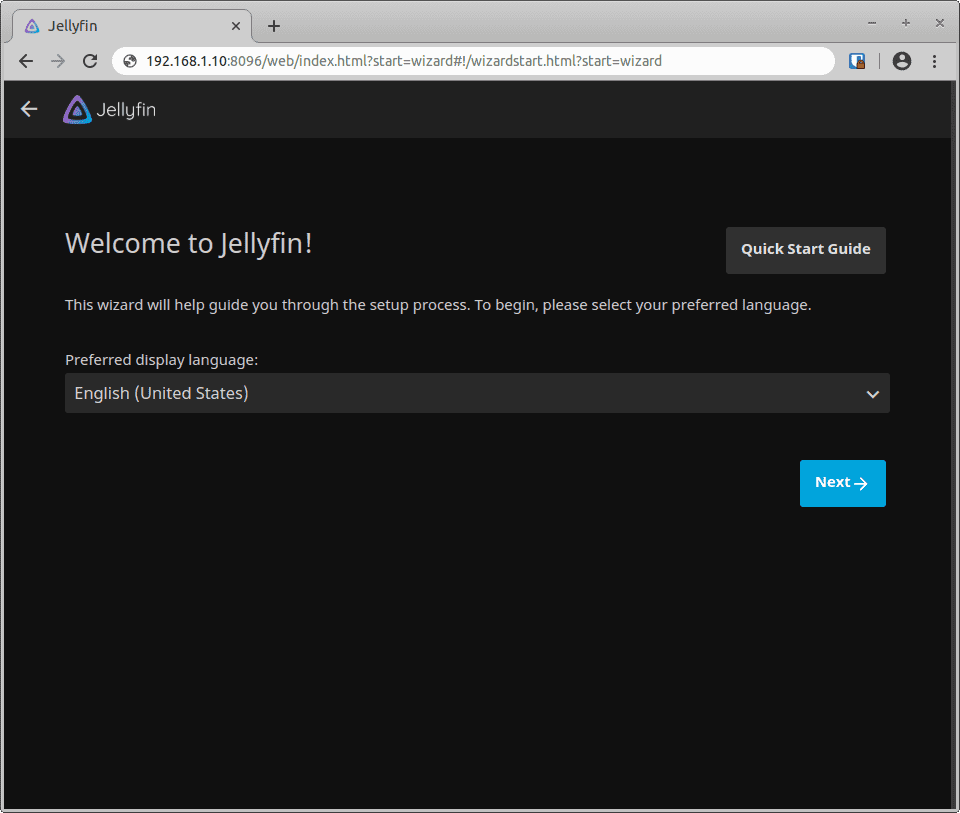This screenshot has height=813, width=960.
Task: Click inside the address bar
Action: (x=450, y=61)
